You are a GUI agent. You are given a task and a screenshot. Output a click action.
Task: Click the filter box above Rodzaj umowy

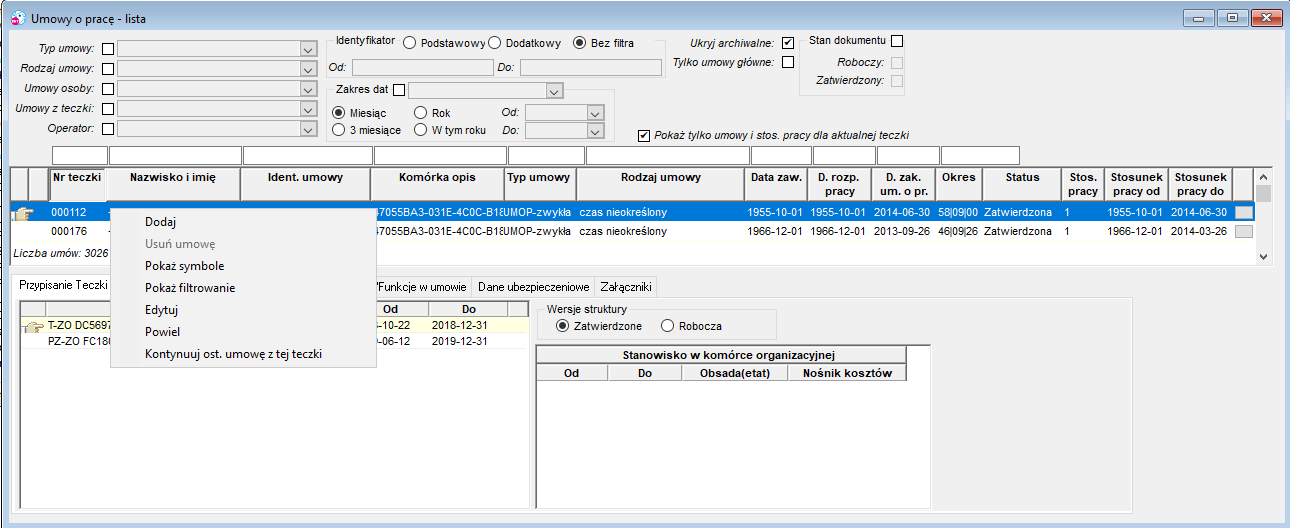pyautogui.click(x=667, y=155)
